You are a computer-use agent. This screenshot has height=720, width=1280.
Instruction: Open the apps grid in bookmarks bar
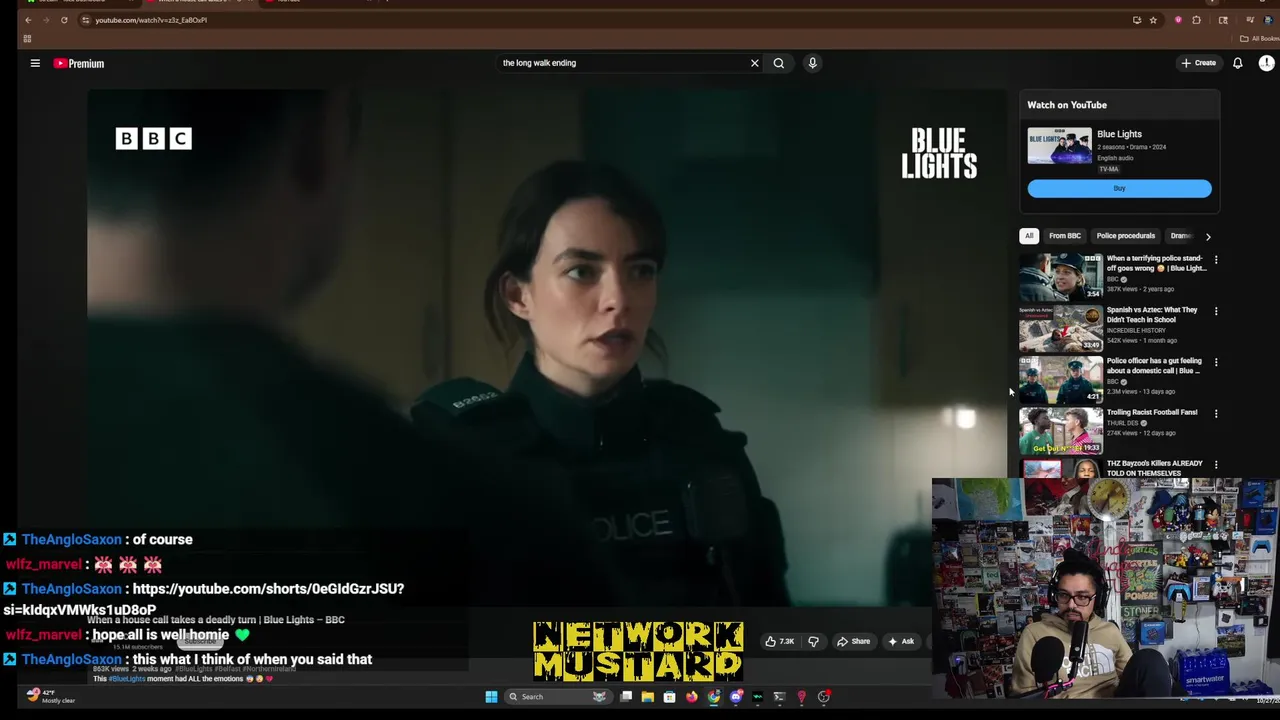[27, 39]
